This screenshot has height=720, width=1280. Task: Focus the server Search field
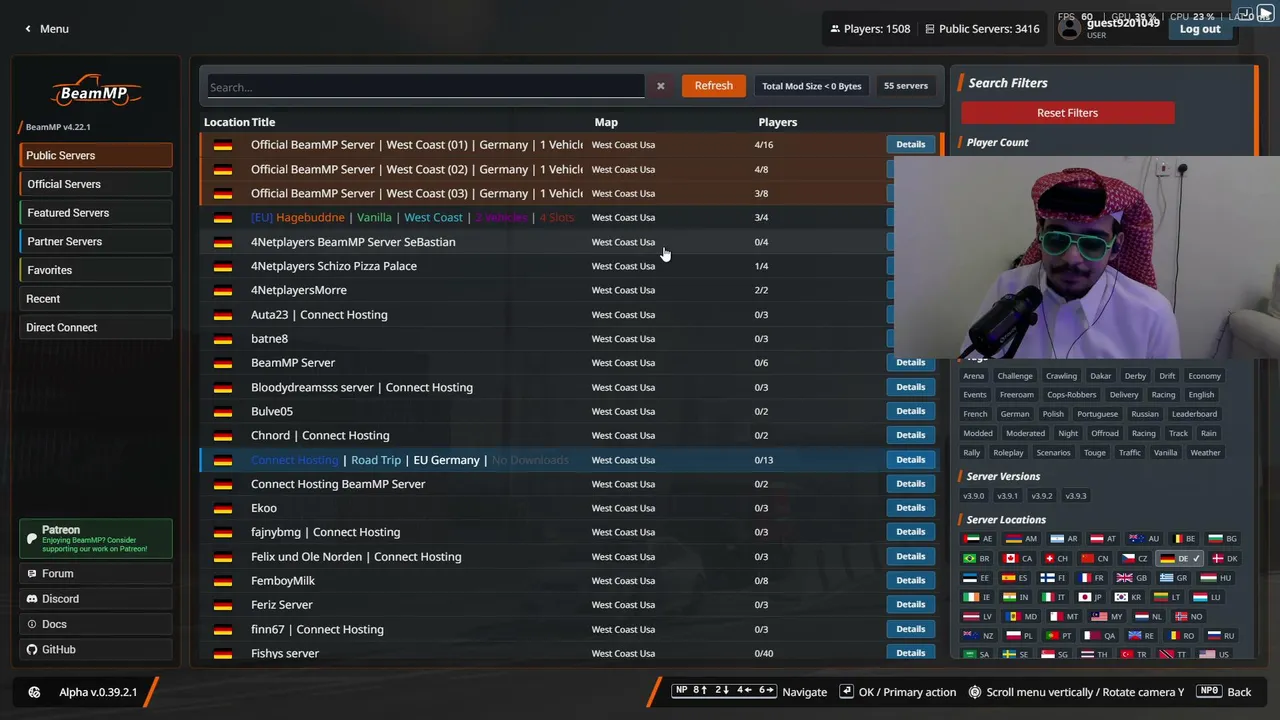tap(426, 87)
